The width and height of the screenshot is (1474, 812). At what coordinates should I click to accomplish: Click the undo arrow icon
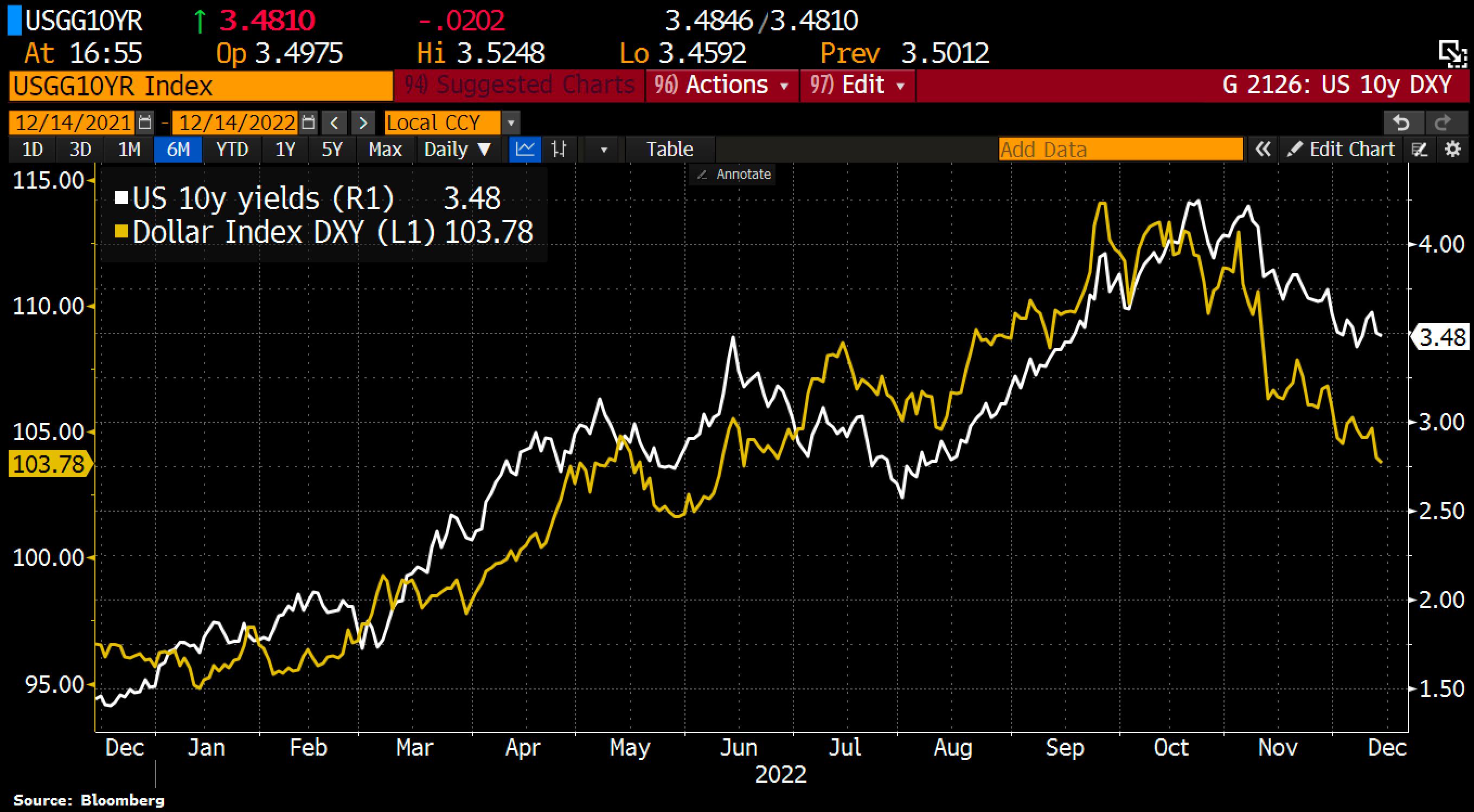(x=1401, y=123)
